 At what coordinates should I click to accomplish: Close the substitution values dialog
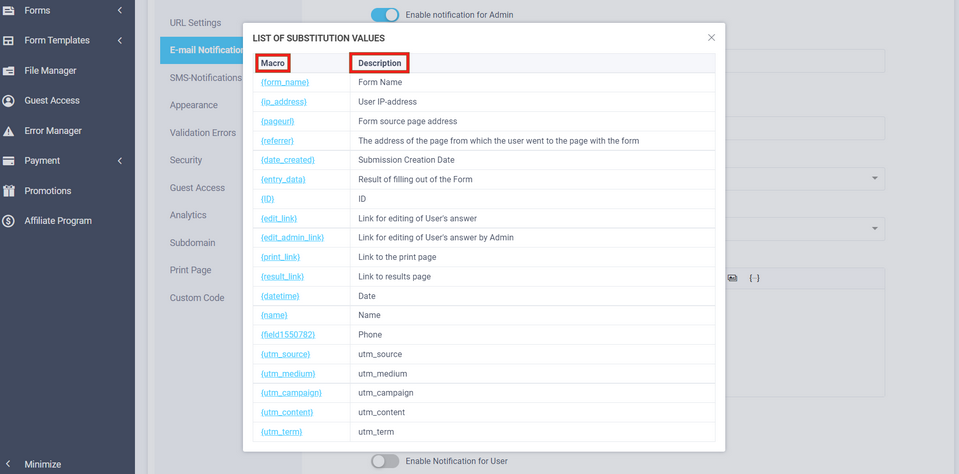click(x=711, y=38)
